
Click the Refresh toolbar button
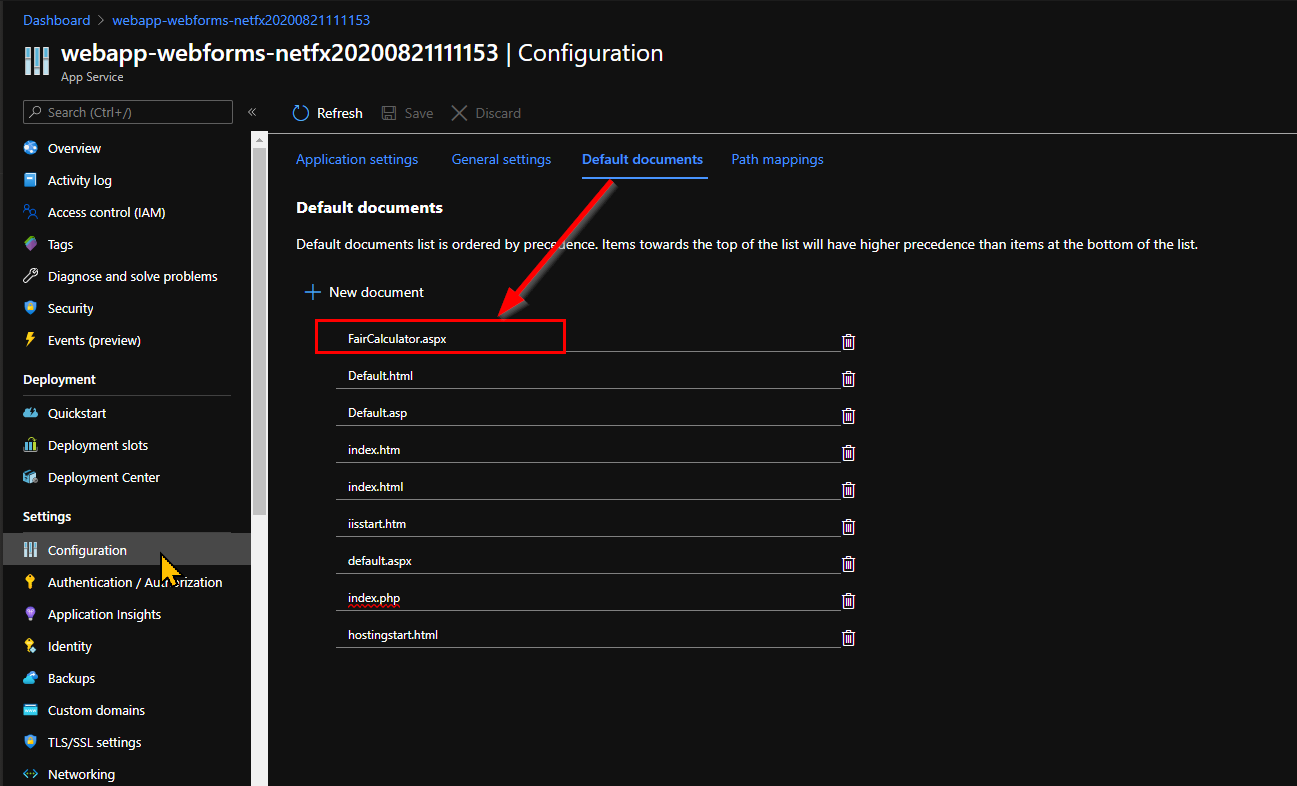(x=327, y=113)
